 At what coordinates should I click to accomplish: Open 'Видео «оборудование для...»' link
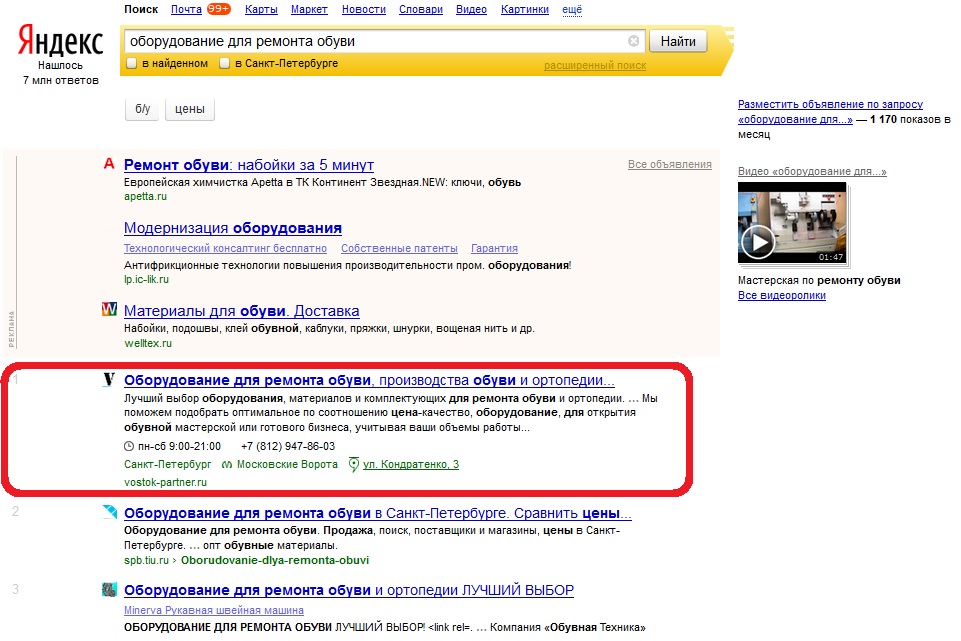(812, 172)
